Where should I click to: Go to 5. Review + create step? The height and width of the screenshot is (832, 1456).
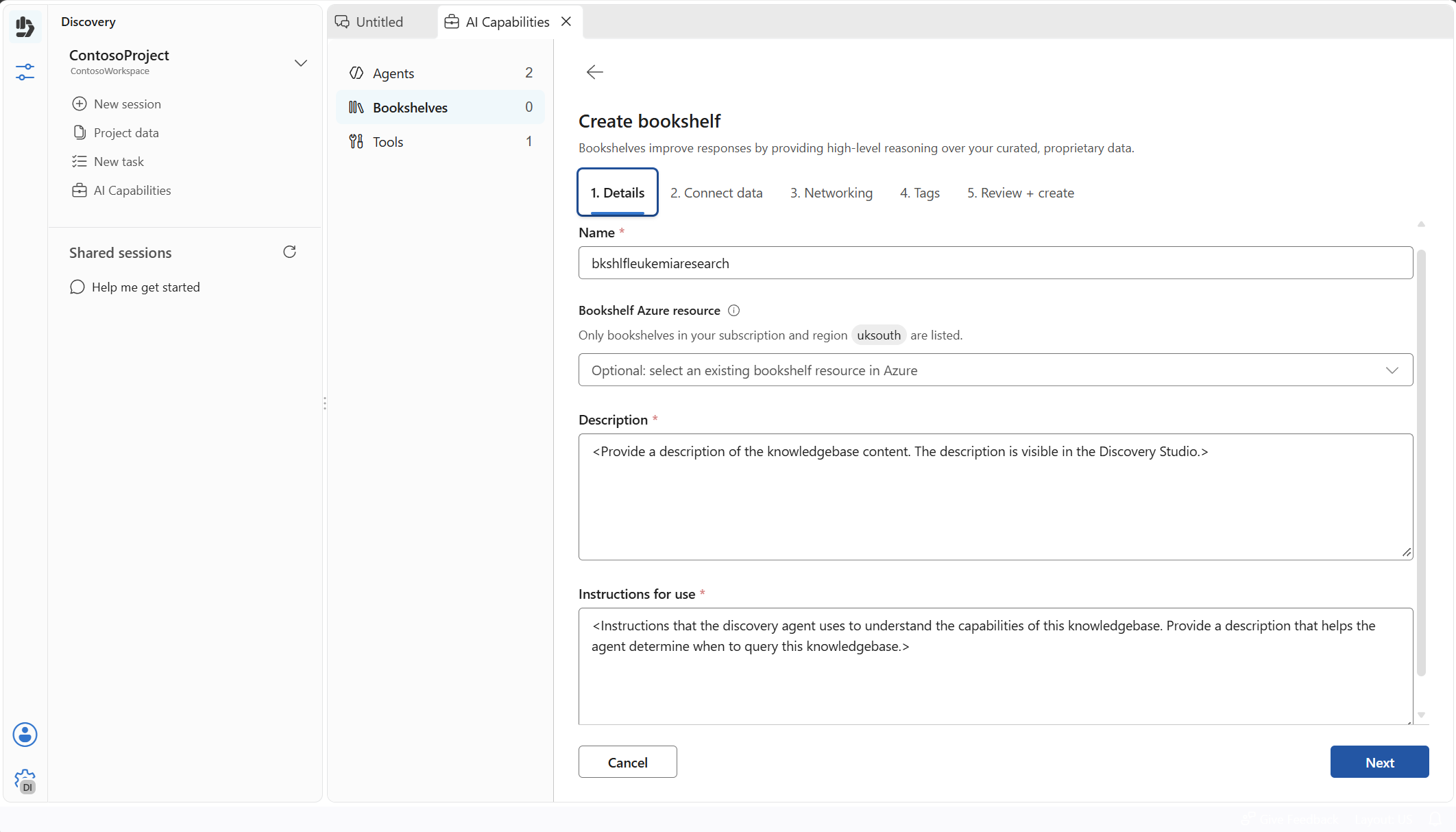[1021, 193]
